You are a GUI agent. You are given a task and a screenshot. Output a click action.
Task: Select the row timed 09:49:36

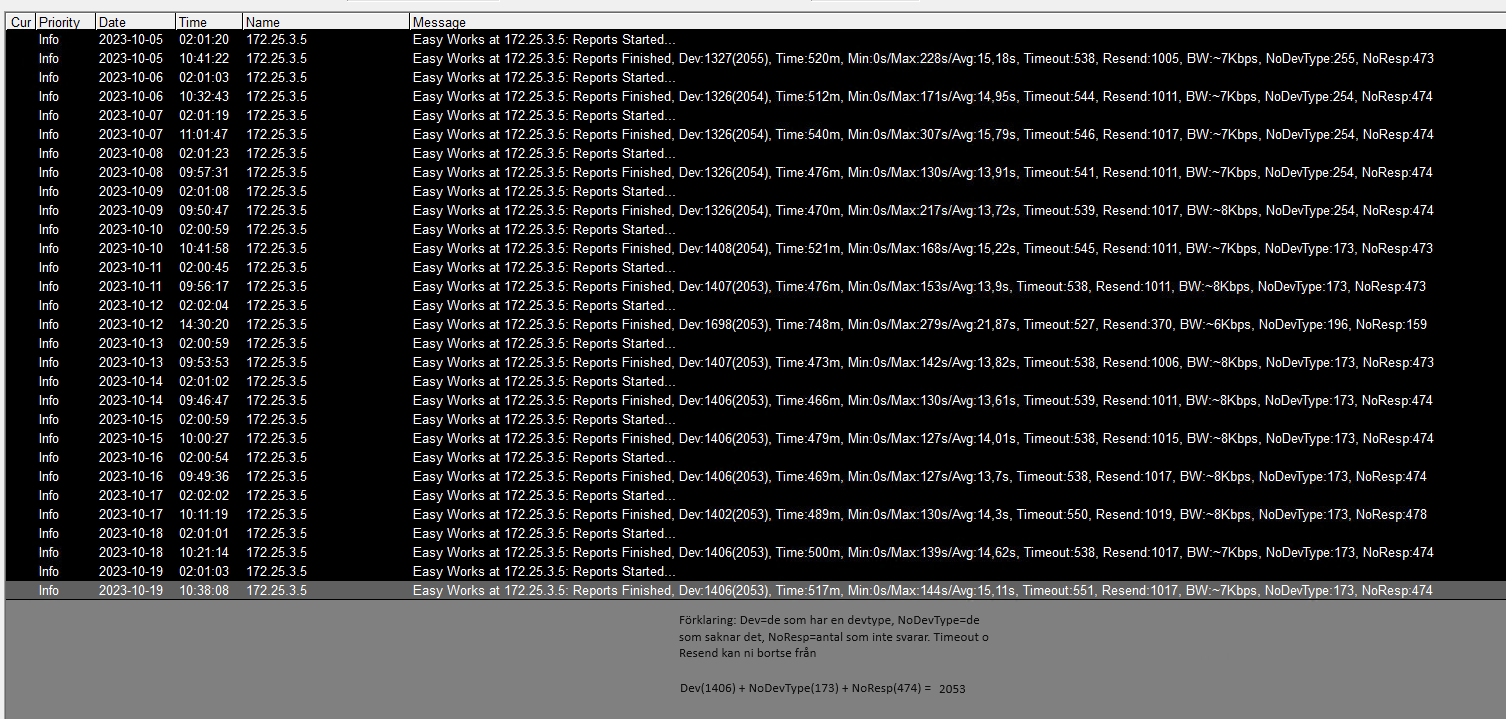[755, 477]
